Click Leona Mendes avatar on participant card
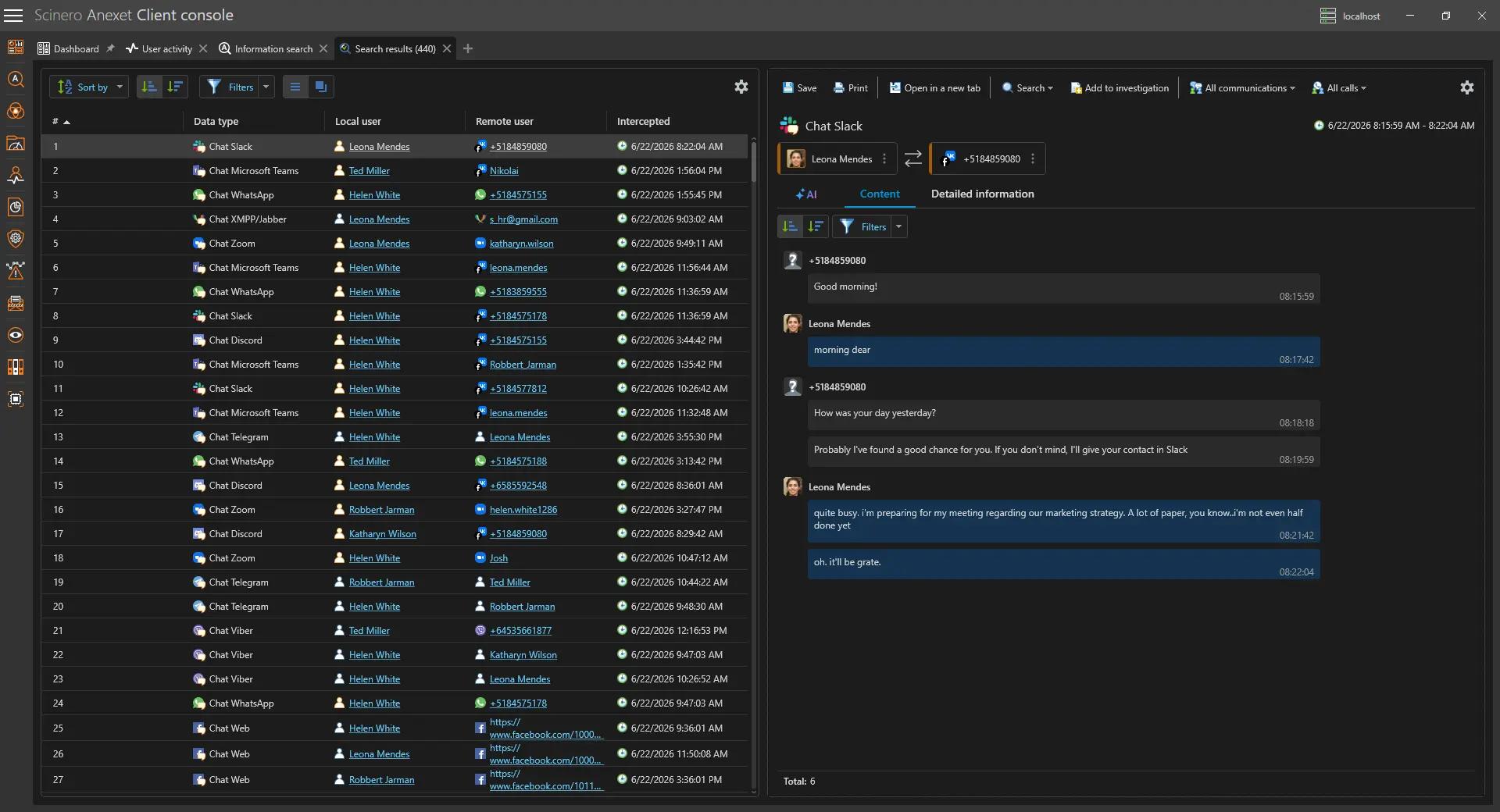The height and width of the screenshot is (812, 1500). (x=796, y=158)
